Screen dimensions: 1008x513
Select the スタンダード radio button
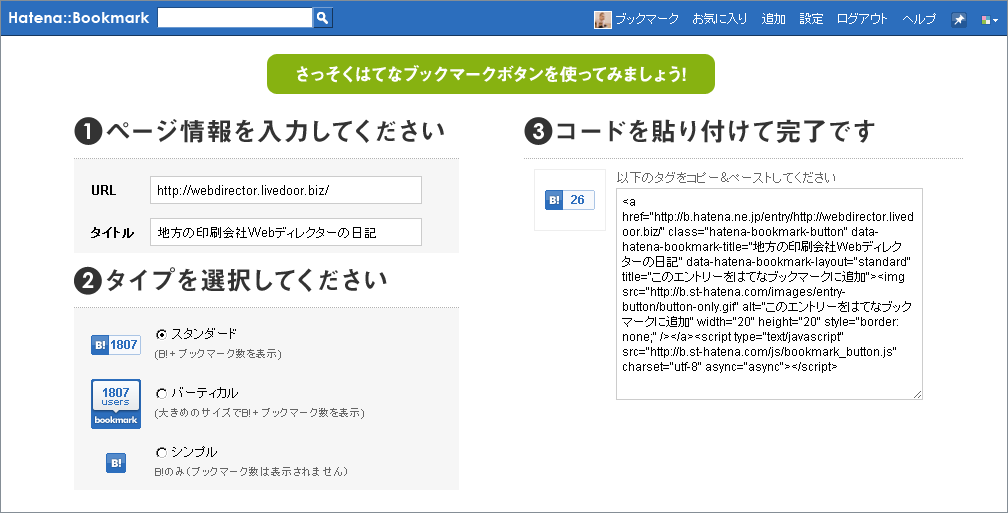[x=161, y=334]
